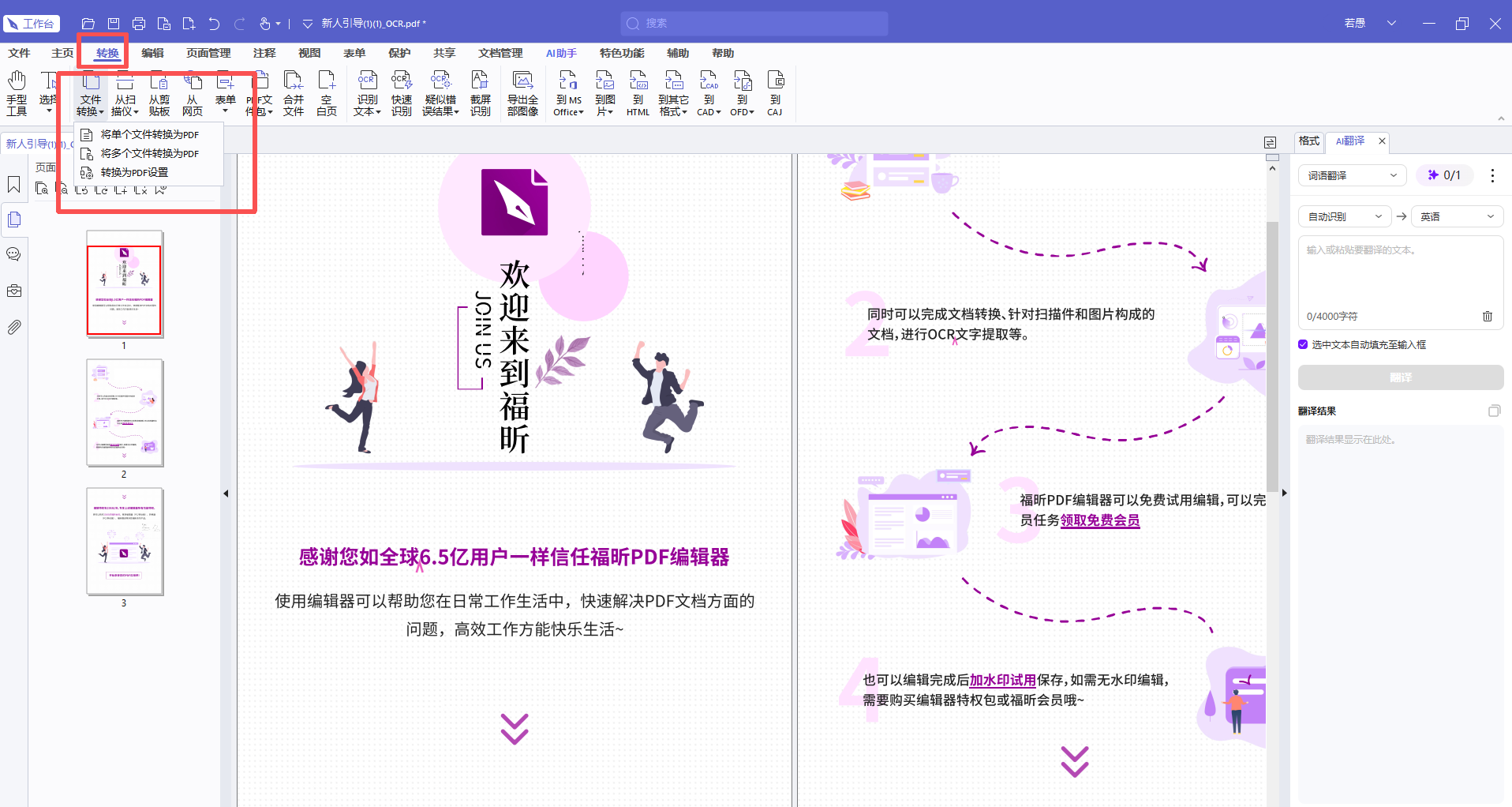Screen dimensions: 1512x807
Task: Clear the translation input with trash icon
Action: point(1488,316)
